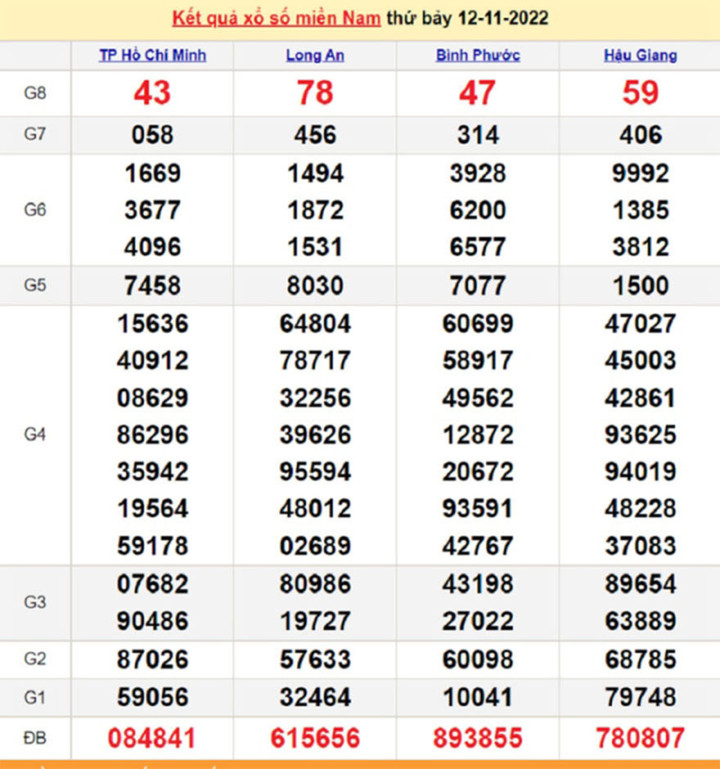Image resolution: width=720 pixels, height=769 pixels.
Task: Click the G7 number 058
Action: (x=152, y=135)
